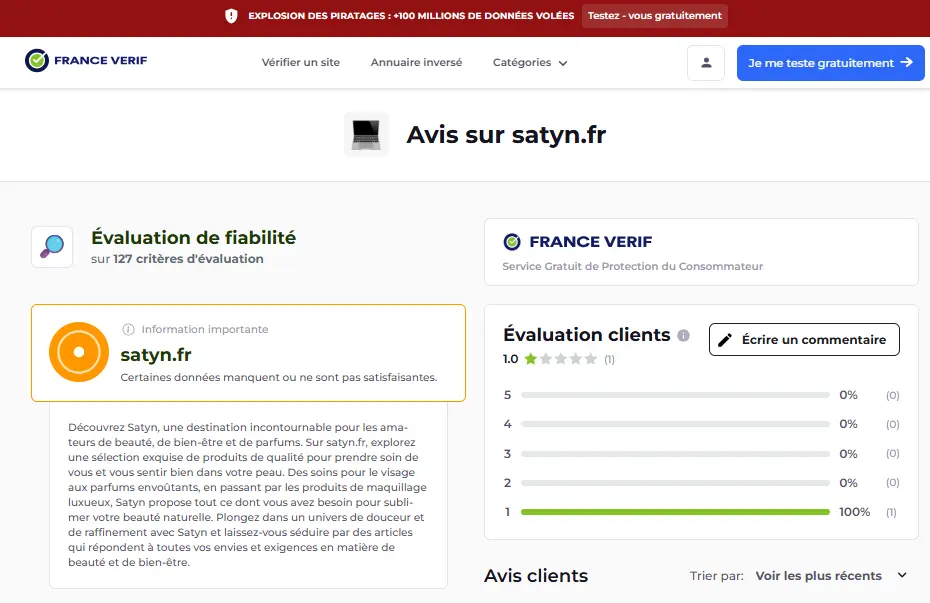Click the green 100% one-star rating bar
Screen dimensions: 930x603
tap(675, 511)
